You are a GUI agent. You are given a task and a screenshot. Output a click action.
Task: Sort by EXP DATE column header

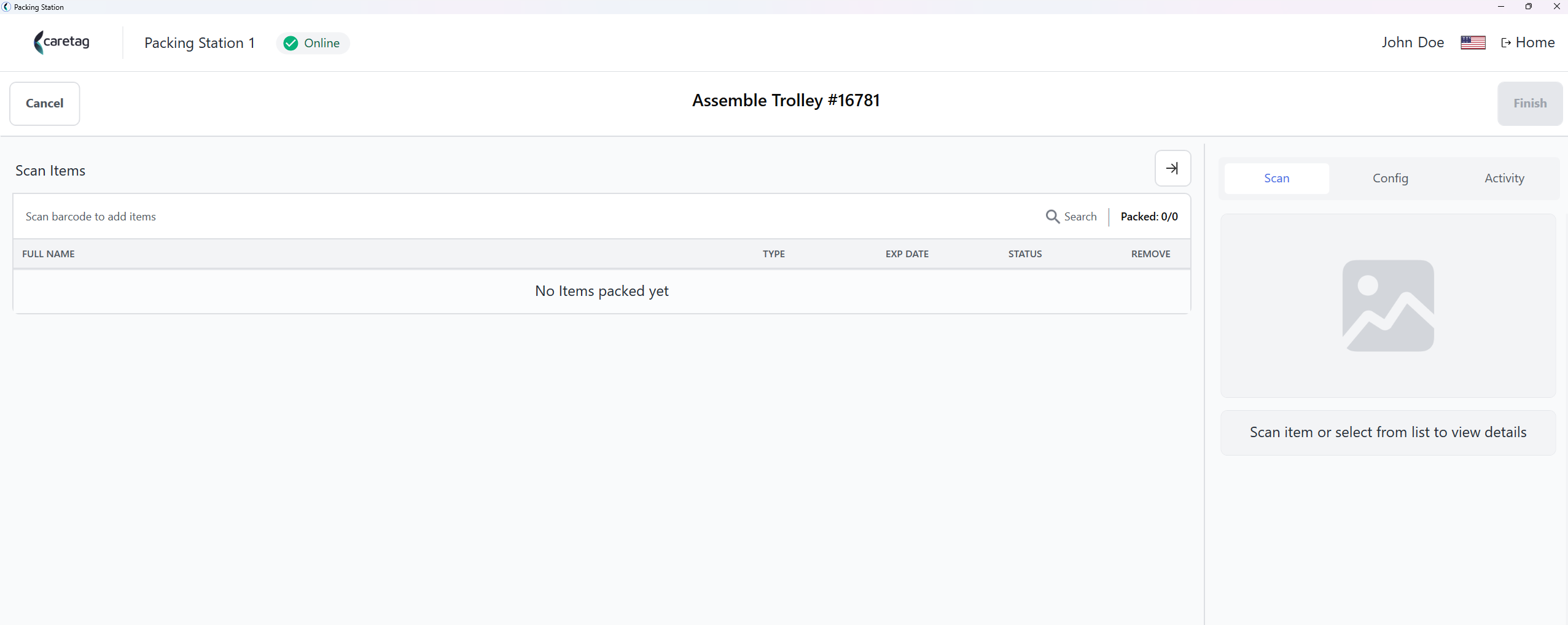pos(907,254)
